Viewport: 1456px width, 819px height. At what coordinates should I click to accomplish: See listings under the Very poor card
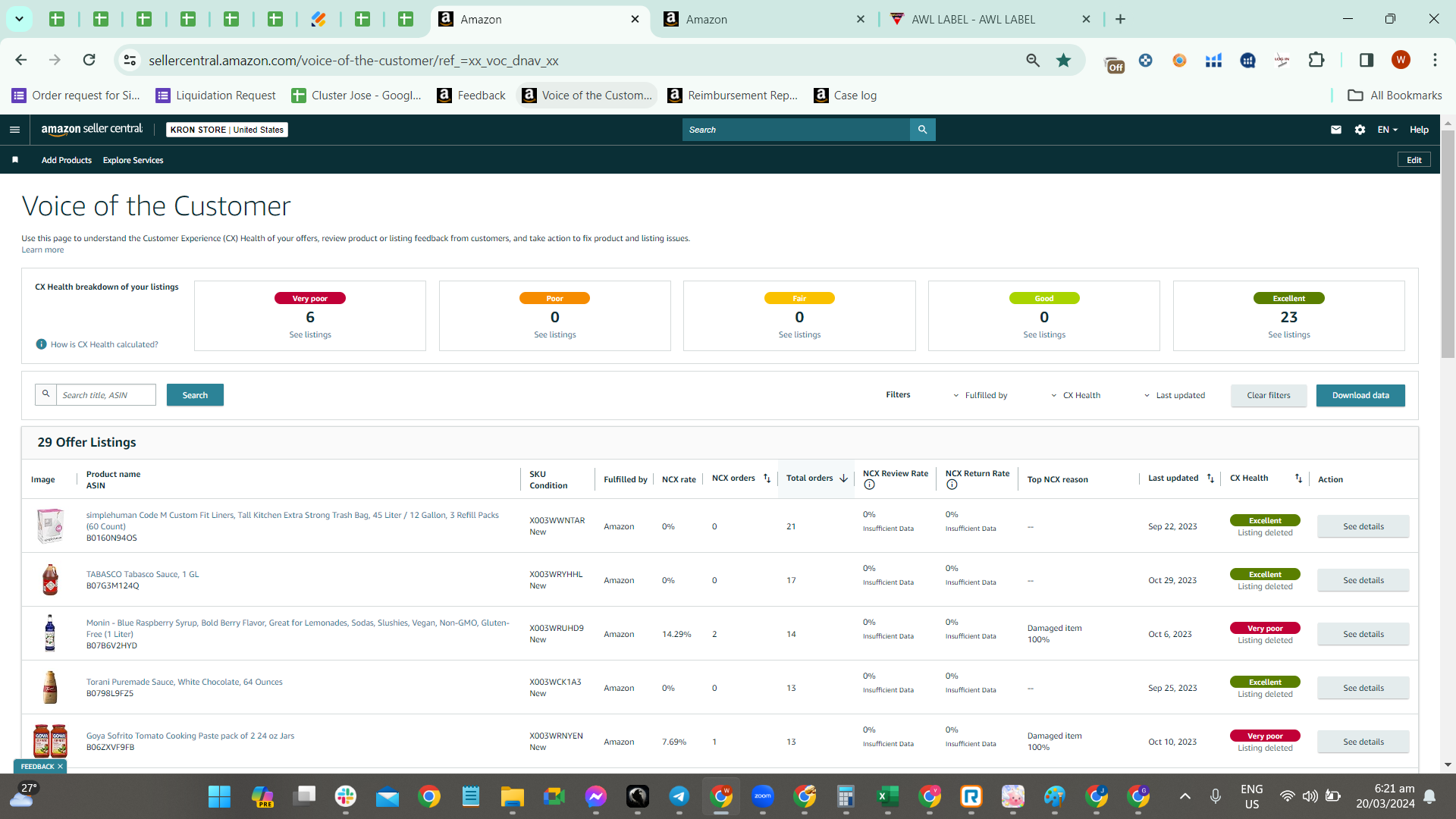(310, 334)
